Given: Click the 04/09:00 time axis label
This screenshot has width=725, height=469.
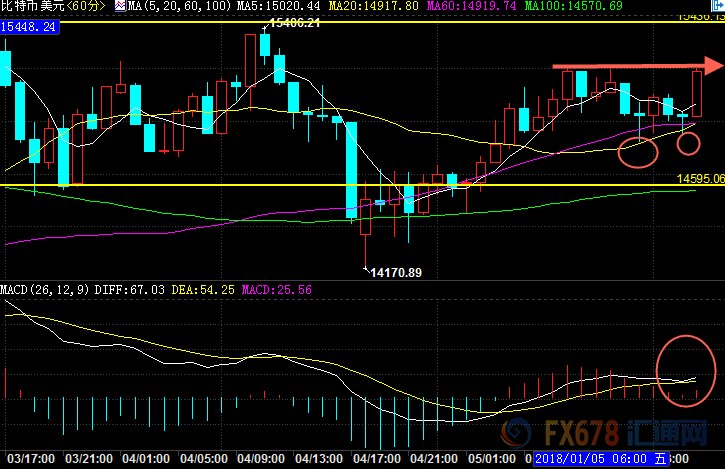Looking at the screenshot, I should 261,459.
